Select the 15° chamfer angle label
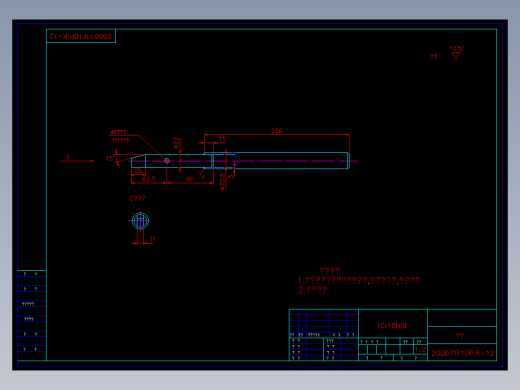The height and width of the screenshot is (390, 520). (x=110, y=158)
